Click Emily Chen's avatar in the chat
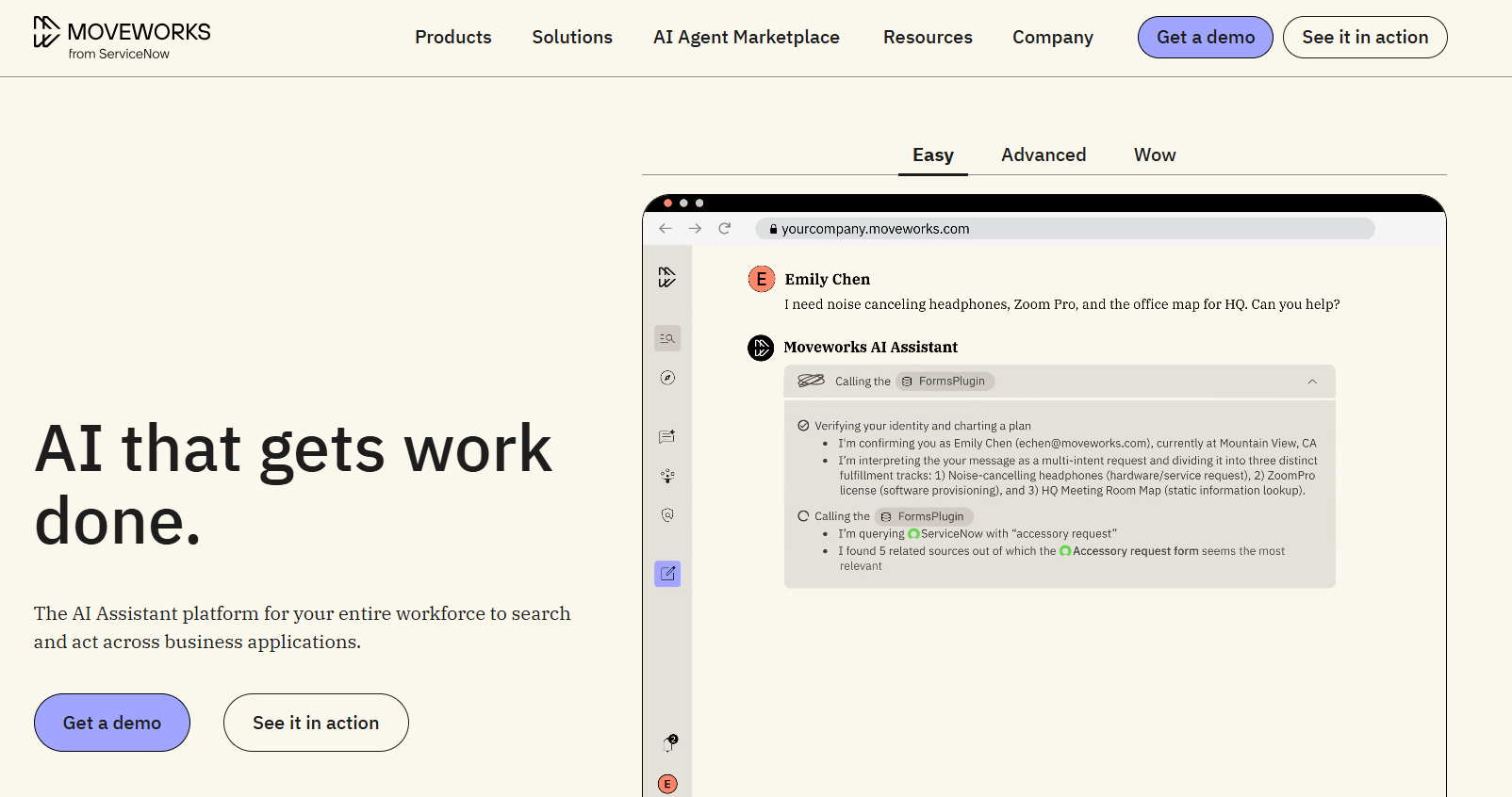Image resolution: width=1512 pixels, height=797 pixels. 762,279
